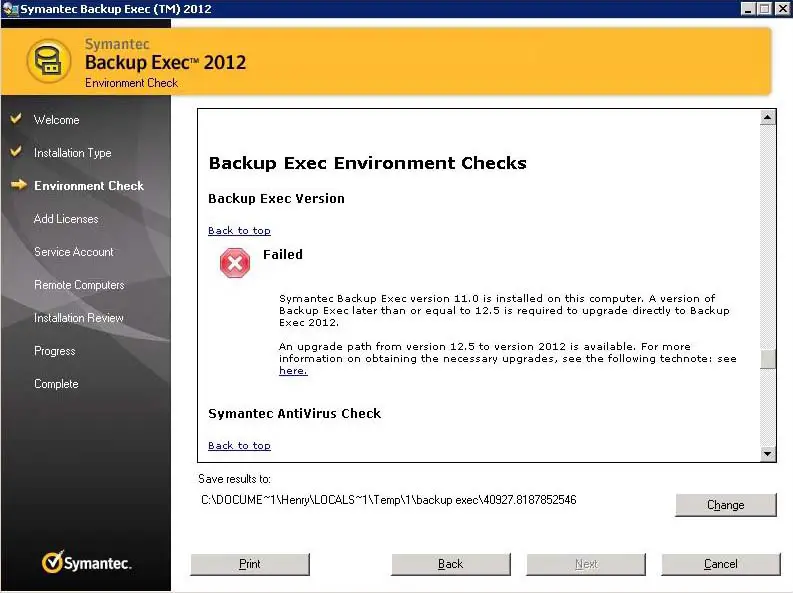Minimize the Backup Exec installer window
The width and height of the screenshot is (793, 593).
pyautogui.click(x=748, y=9)
